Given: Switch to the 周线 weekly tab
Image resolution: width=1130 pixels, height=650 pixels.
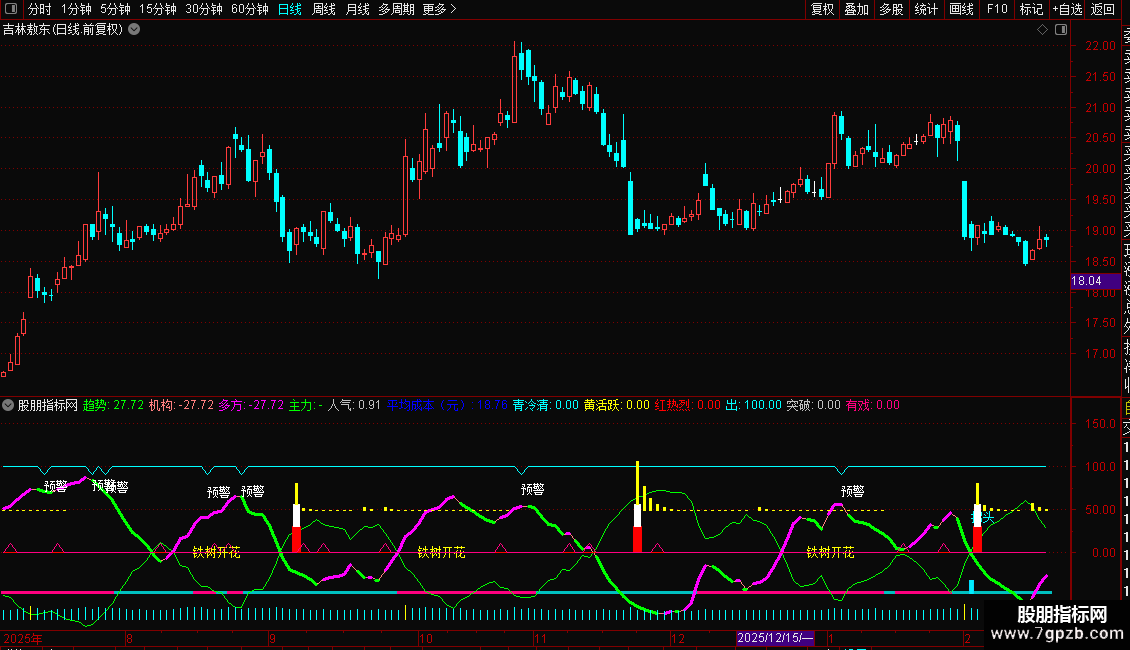Looking at the screenshot, I should [324, 9].
